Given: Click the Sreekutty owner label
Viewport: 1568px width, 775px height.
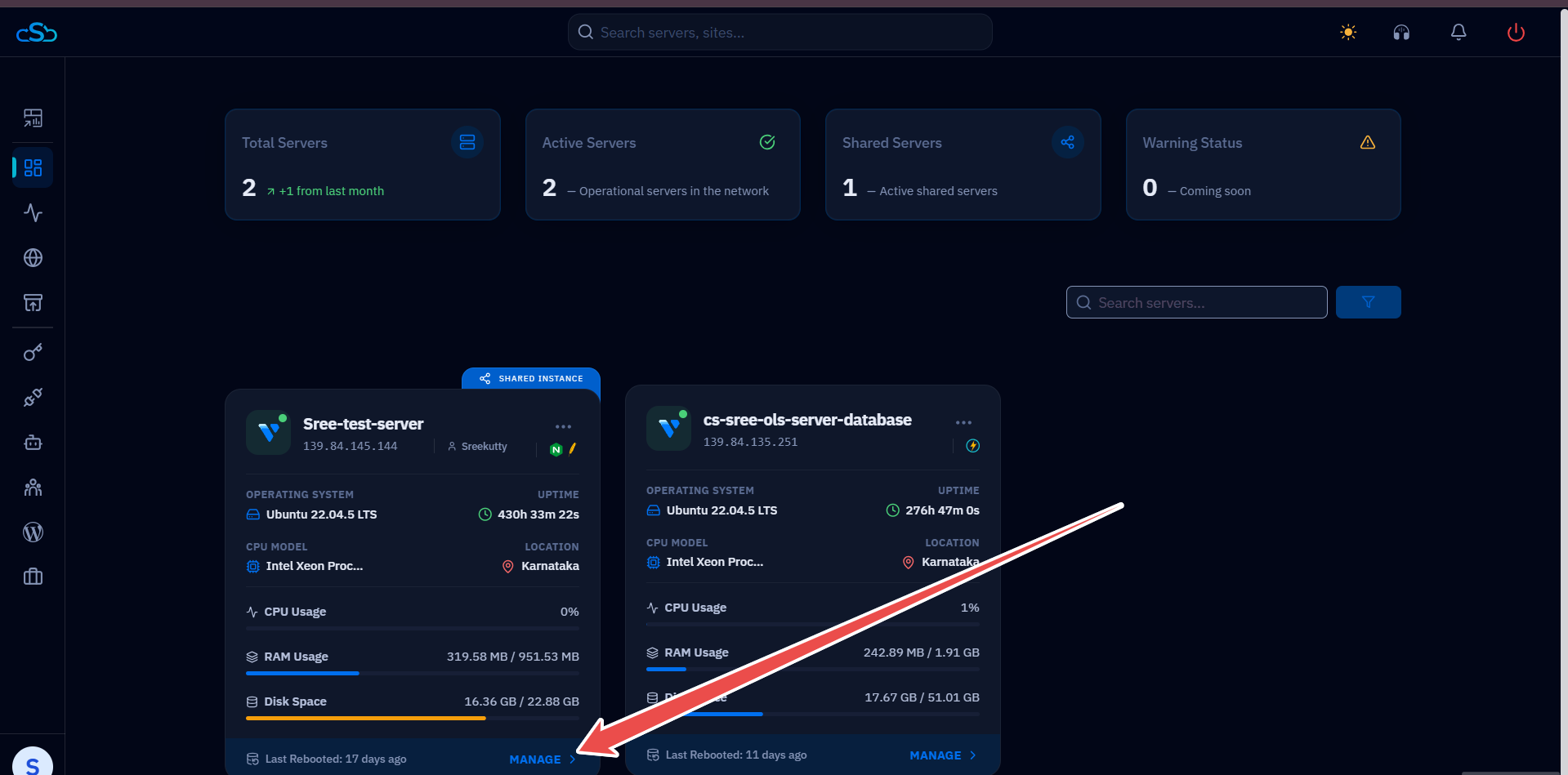Looking at the screenshot, I should 478,447.
